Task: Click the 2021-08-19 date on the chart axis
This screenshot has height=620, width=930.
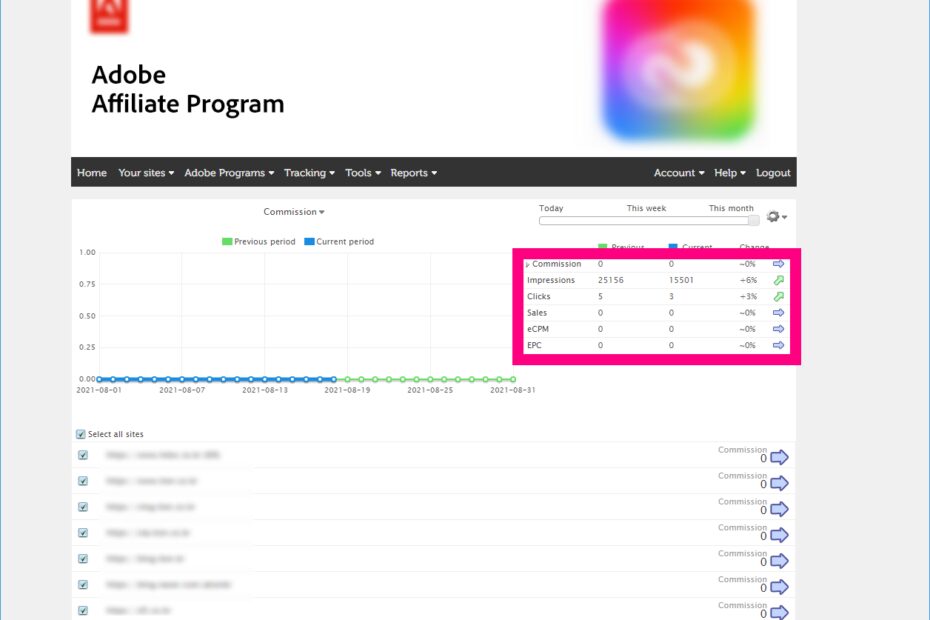Action: click(x=347, y=390)
